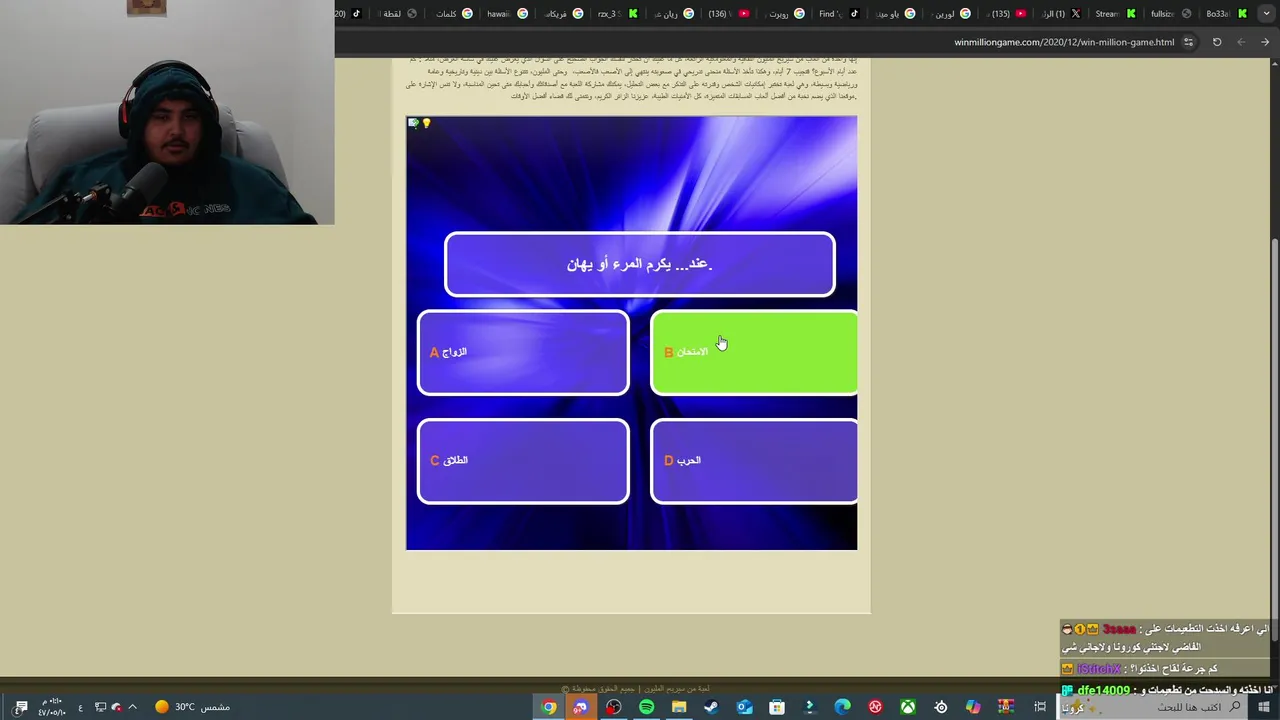The height and width of the screenshot is (720, 1280).
Task: Switch to the Find TikTok tab
Action: (838, 14)
